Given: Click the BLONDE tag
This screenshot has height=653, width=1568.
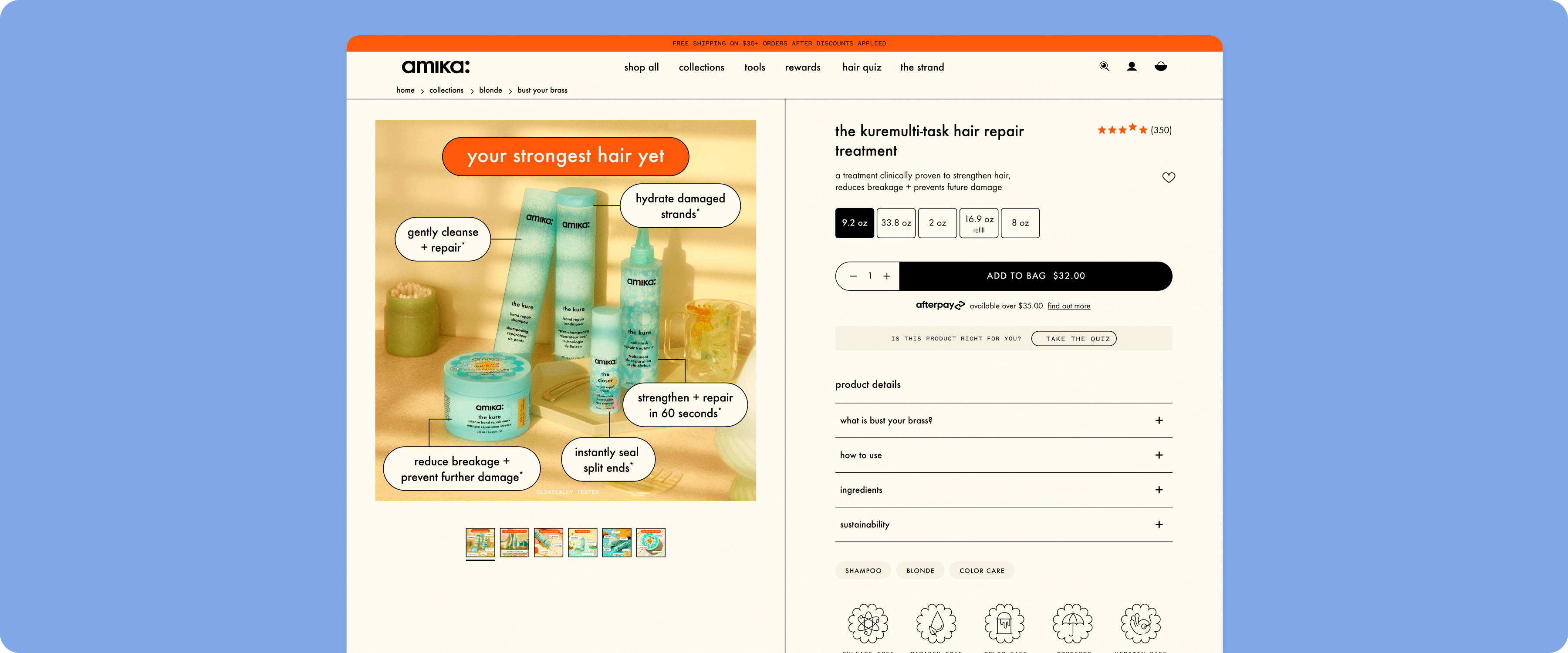Looking at the screenshot, I should (920, 571).
